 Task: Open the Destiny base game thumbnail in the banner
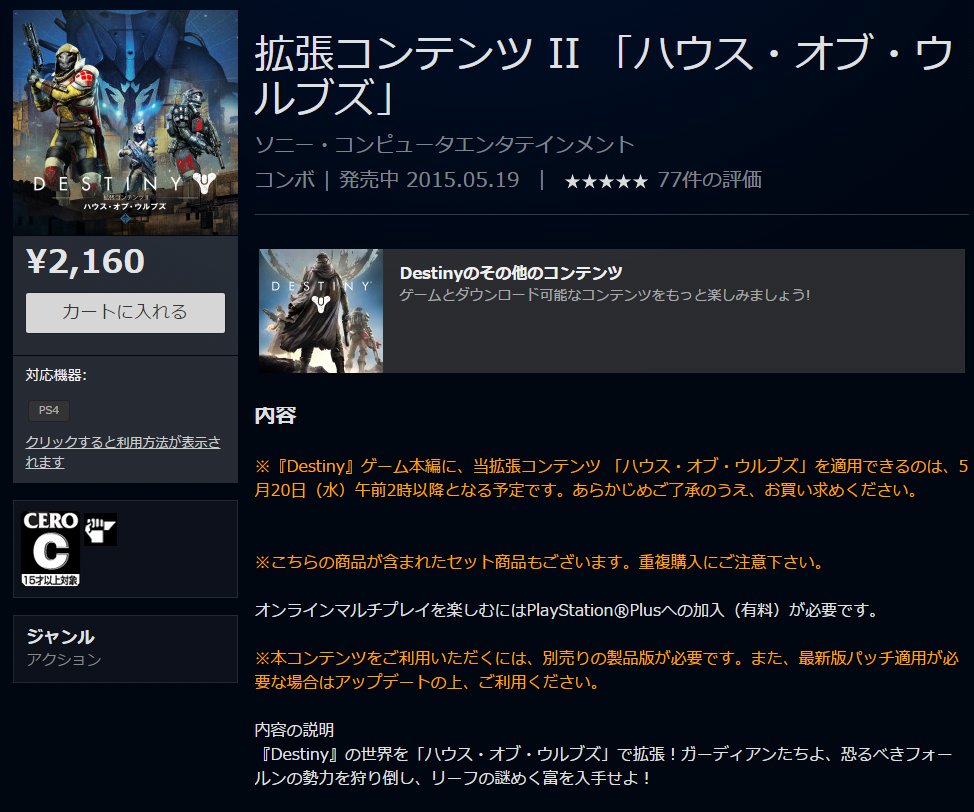click(321, 311)
